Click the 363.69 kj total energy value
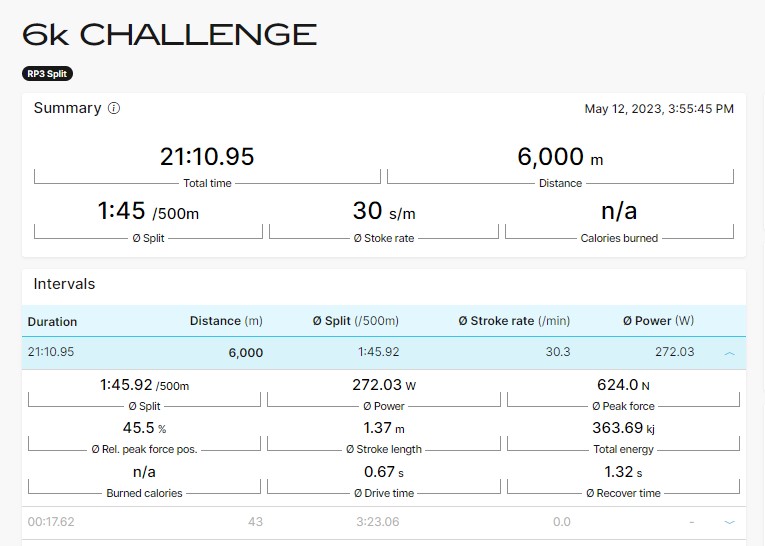765x546 pixels. [623, 428]
